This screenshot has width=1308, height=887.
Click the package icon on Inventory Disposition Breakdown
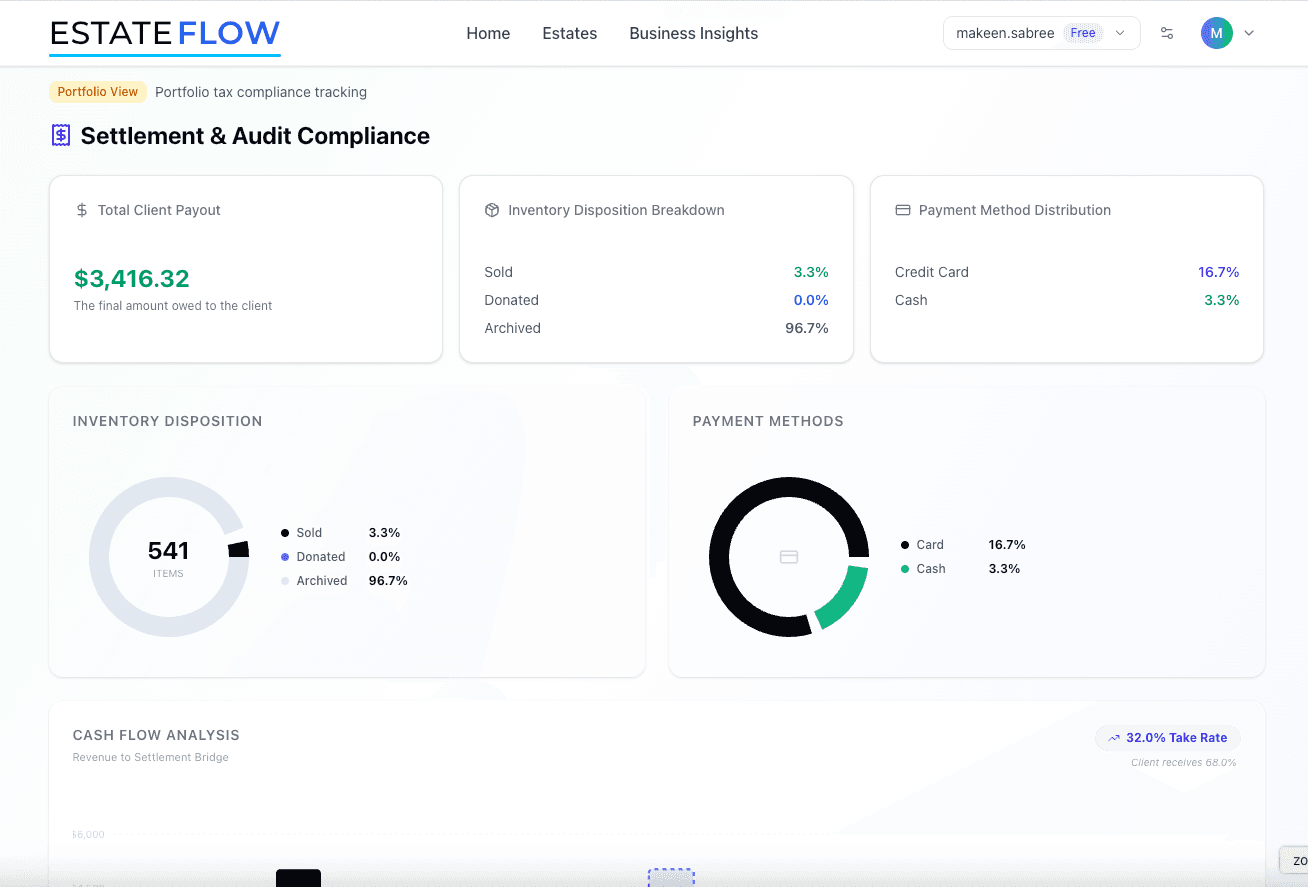(491, 210)
